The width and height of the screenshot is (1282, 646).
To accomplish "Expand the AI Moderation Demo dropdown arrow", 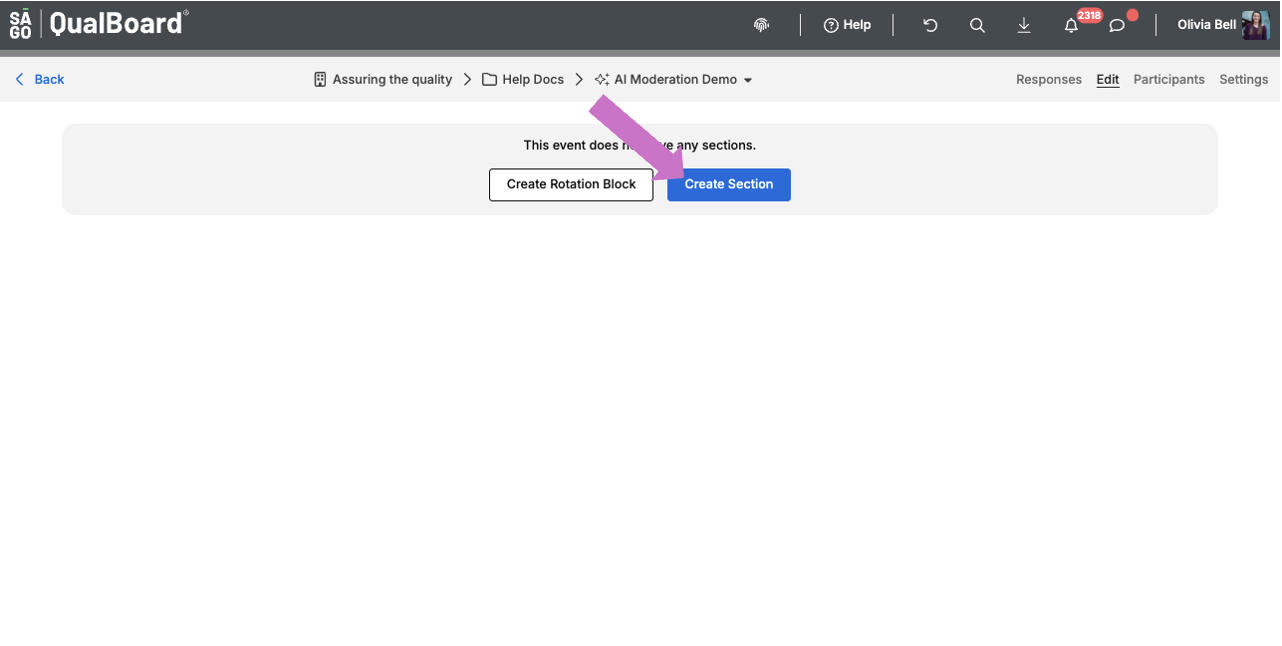I will (748, 79).
